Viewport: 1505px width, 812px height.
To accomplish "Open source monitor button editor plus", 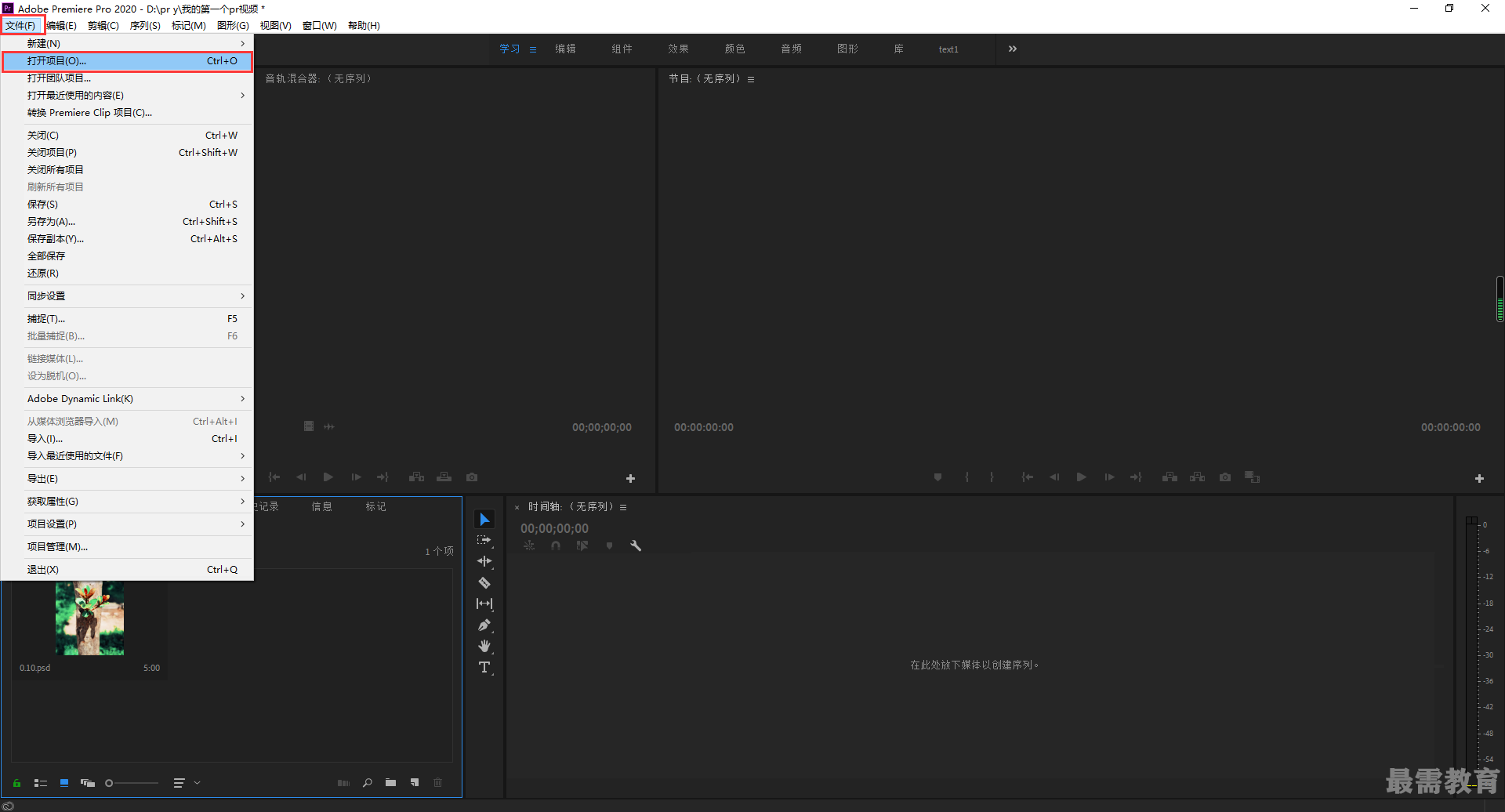I will (630, 478).
